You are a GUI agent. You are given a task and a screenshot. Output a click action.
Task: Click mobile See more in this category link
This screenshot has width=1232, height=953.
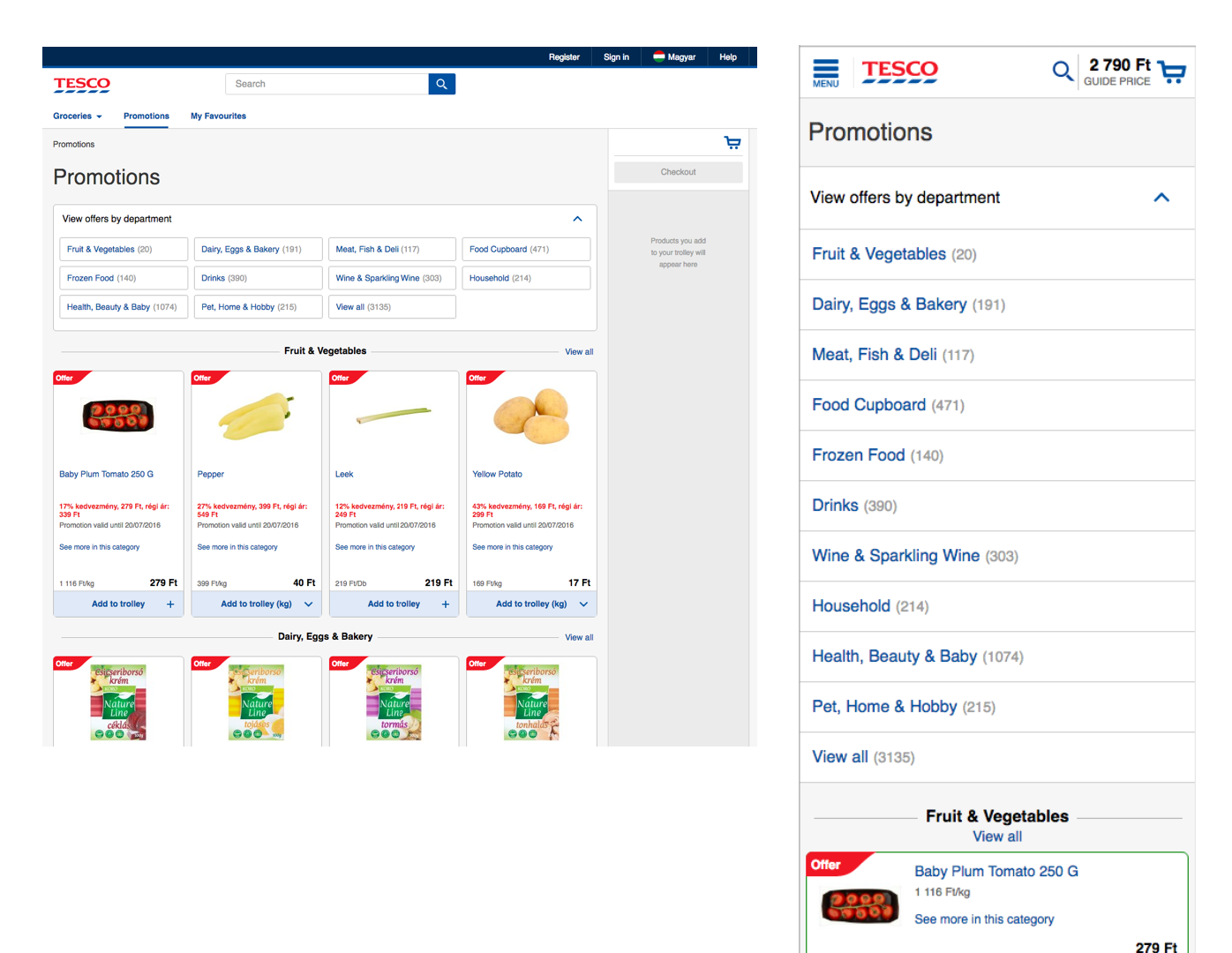click(x=984, y=919)
